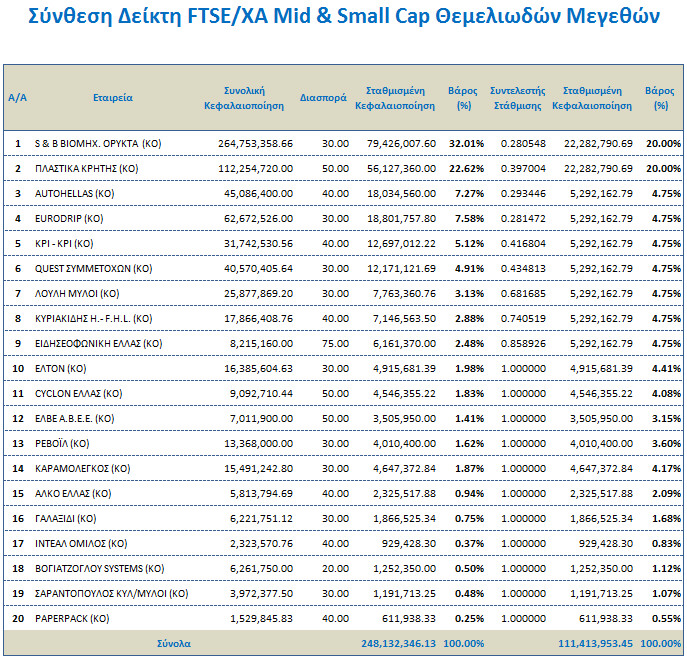Select the Συντελεστής Στάθμισης column header
The image size is (687, 669).
click(516, 98)
